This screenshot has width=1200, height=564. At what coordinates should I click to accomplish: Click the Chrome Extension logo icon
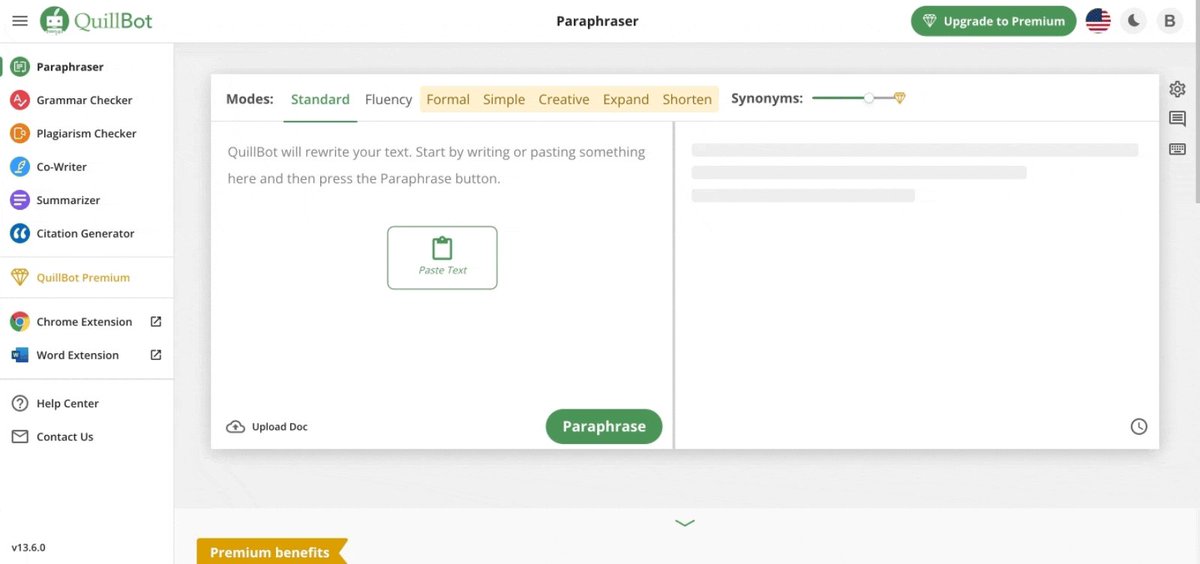(19, 322)
